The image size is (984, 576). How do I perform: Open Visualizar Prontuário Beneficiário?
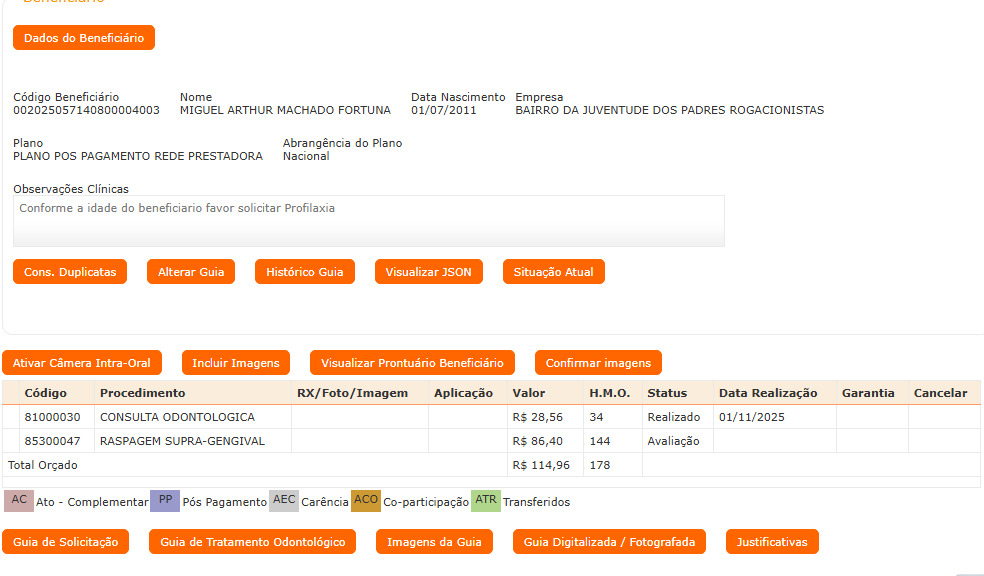[x=412, y=363]
